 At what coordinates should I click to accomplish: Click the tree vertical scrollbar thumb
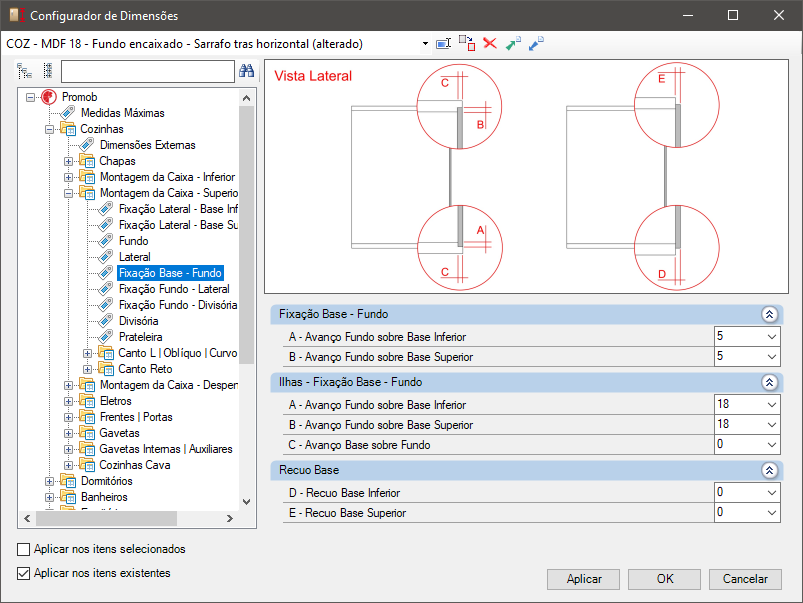pos(246,235)
